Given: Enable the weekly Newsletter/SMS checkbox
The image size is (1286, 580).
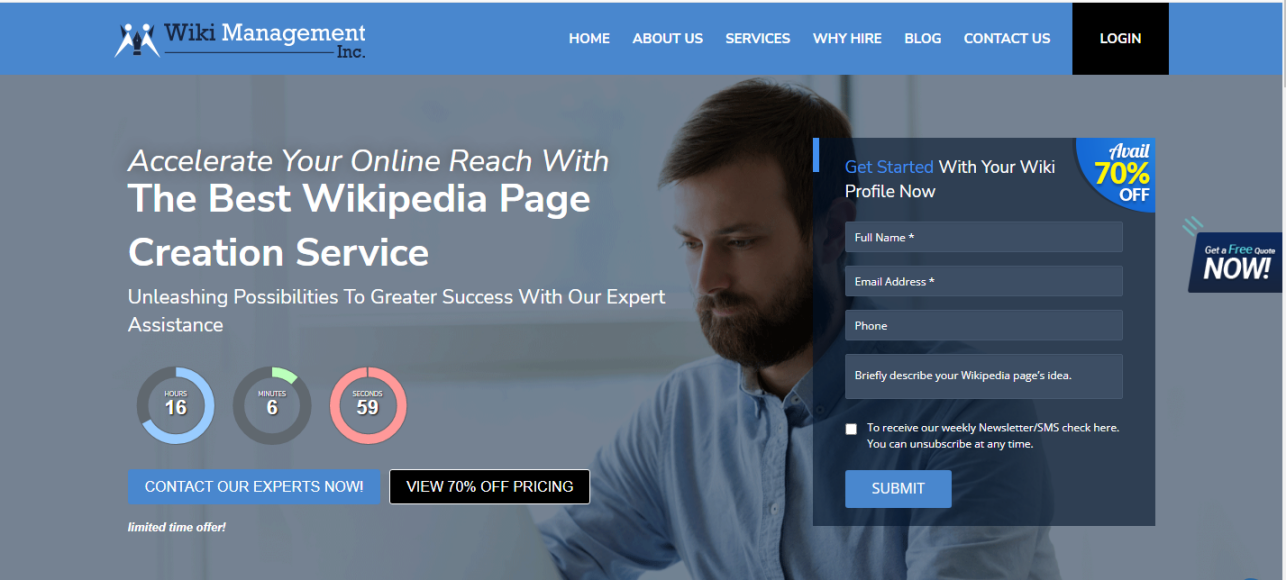Looking at the screenshot, I should (851, 429).
